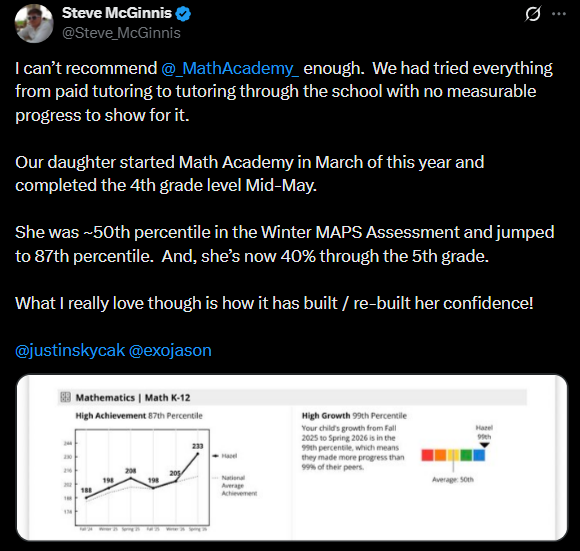Click the blue verified badge
The image size is (580, 551).
click(x=183, y=14)
